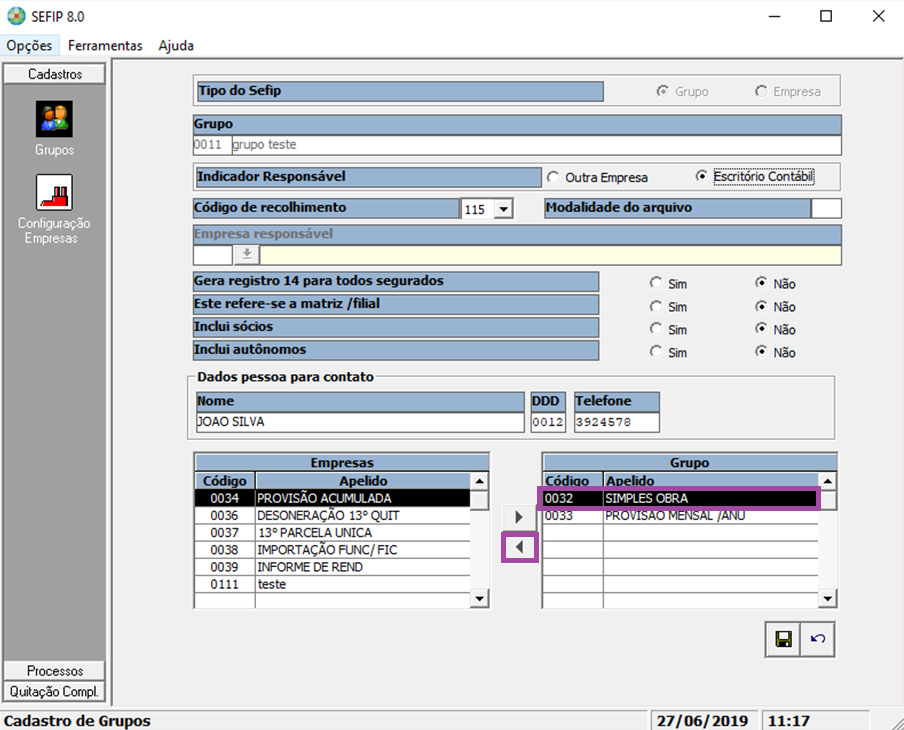904x730 pixels.
Task: Save the group with floppy disk icon
Action: click(783, 639)
